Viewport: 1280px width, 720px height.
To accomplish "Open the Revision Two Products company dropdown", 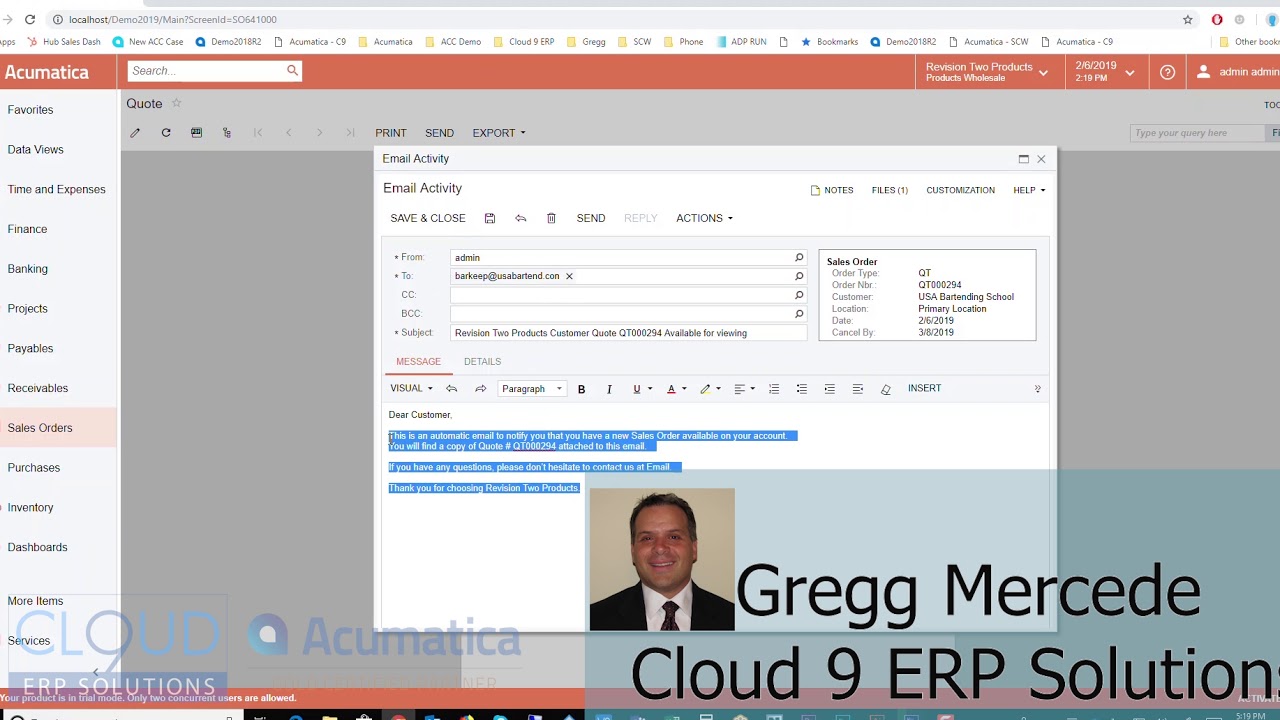I will (986, 72).
